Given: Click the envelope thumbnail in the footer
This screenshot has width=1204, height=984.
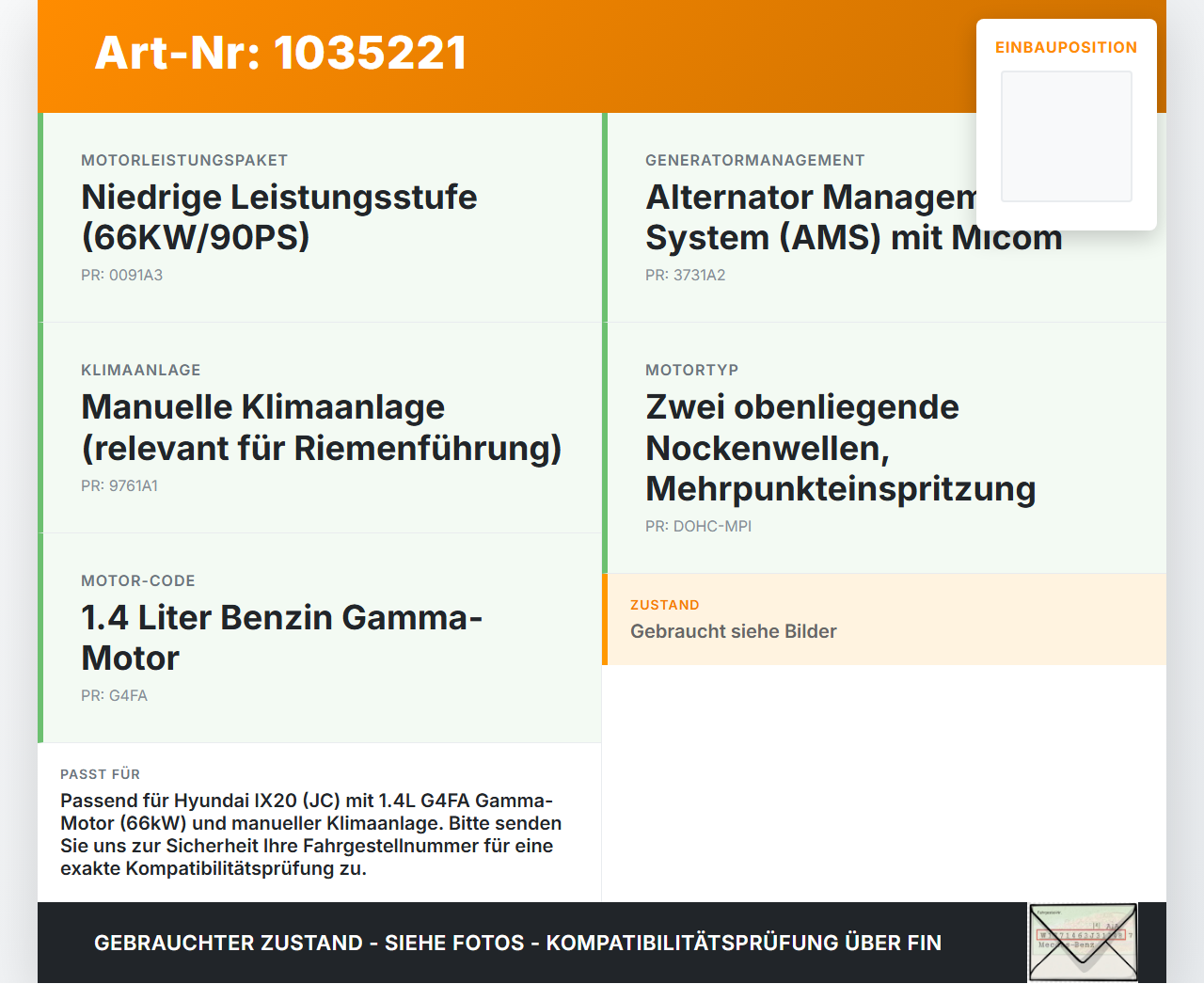Looking at the screenshot, I should 1083,943.
